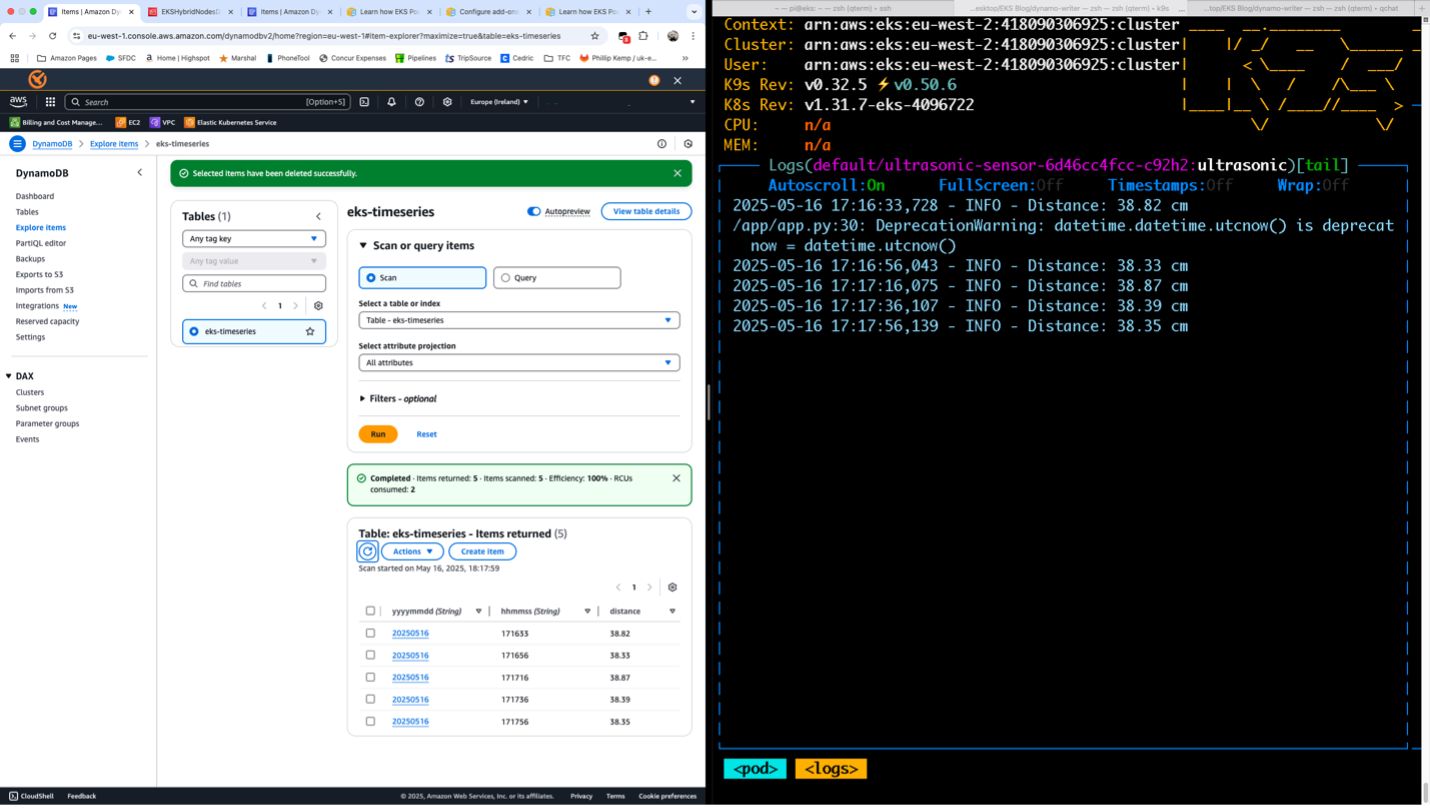Image resolution: width=1430 pixels, height=809 pixels.
Task: Switch to EKSHybridNodes browser tab
Action: (x=190, y=12)
